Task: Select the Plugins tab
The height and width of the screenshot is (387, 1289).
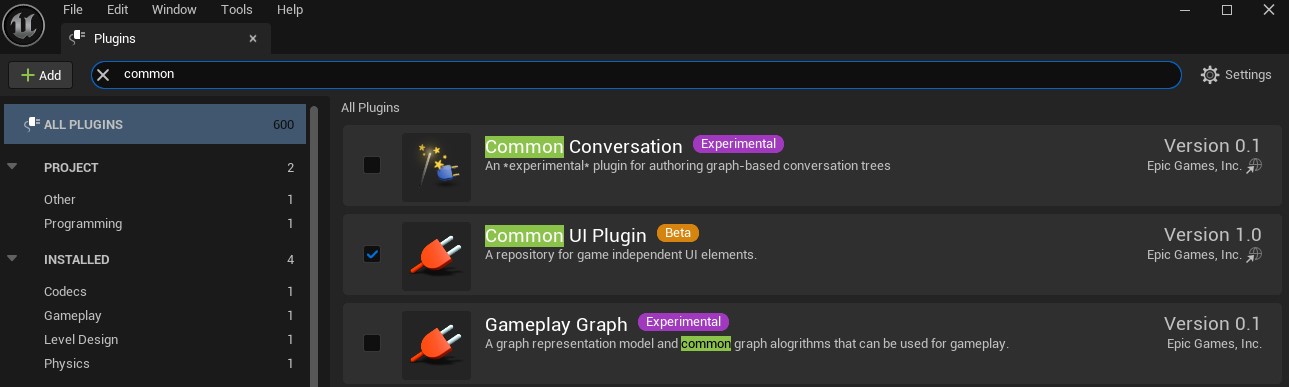Action: point(165,39)
